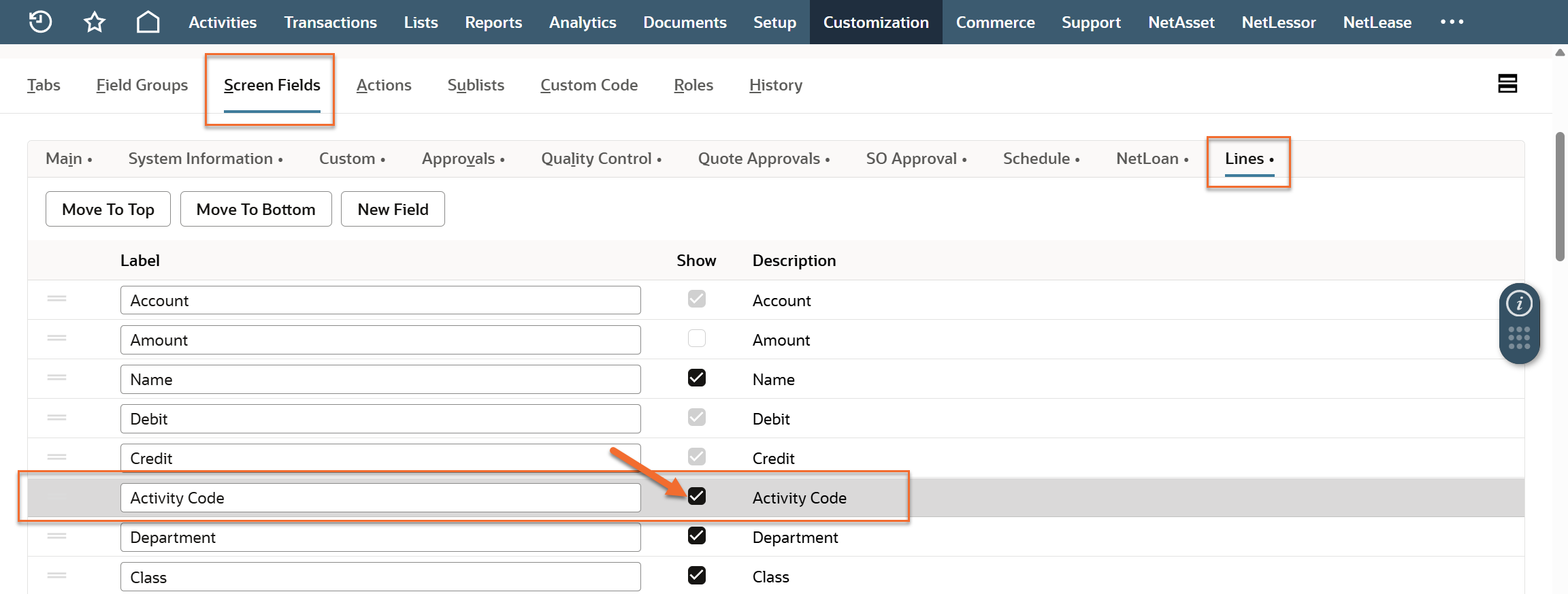Click the Name label input field
Image resolution: width=1568 pixels, height=594 pixels.
380,379
